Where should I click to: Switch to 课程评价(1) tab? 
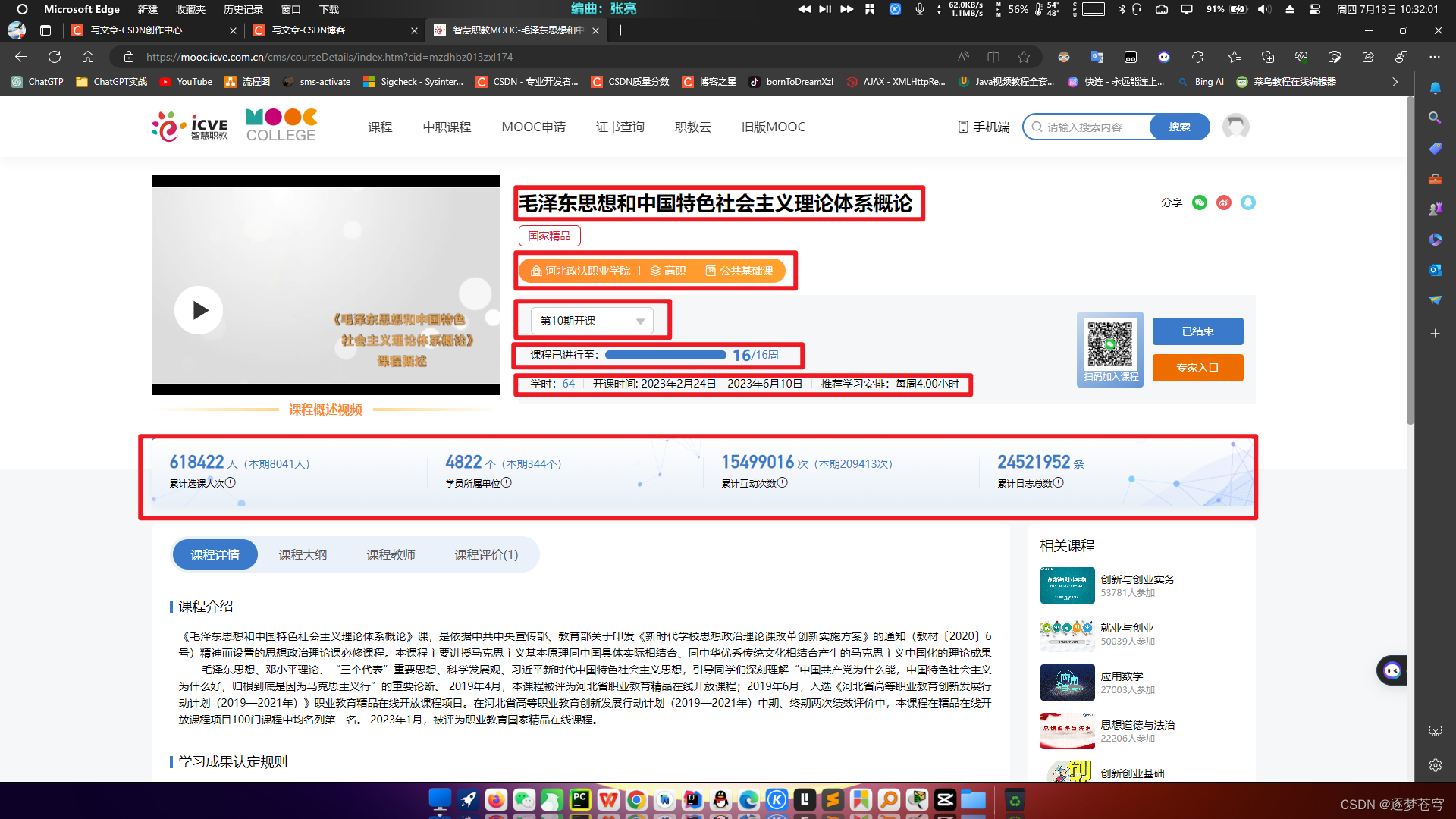pos(486,554)
